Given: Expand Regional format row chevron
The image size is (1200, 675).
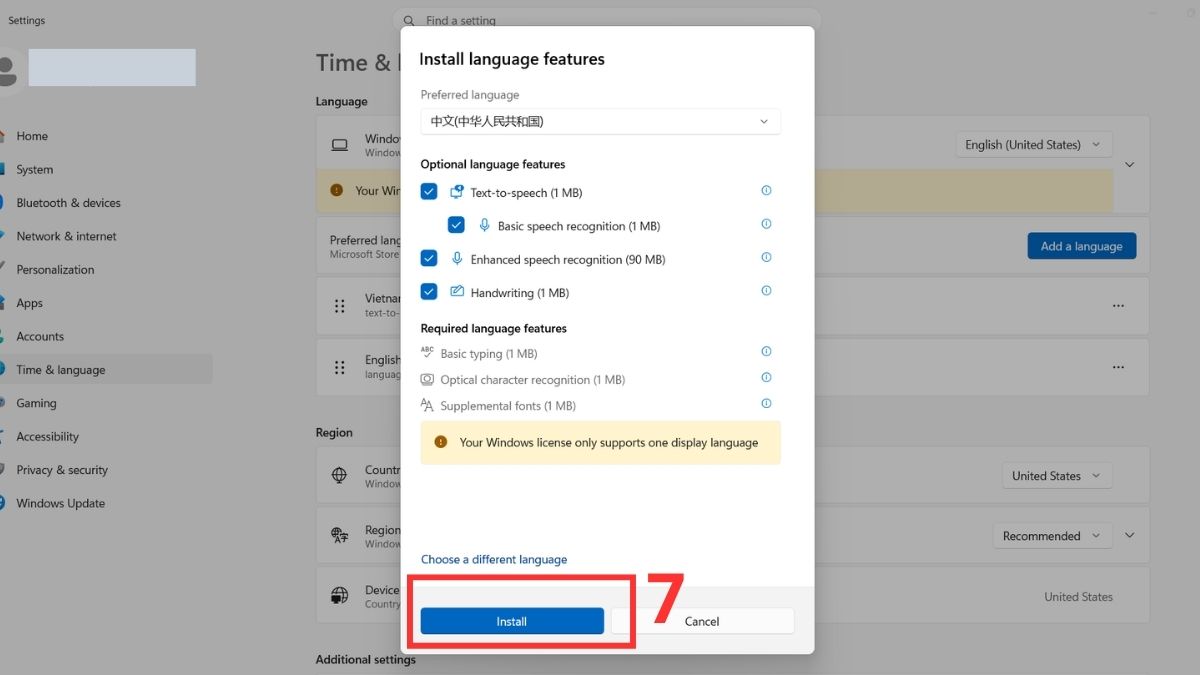Looking at the screenshot, I should (x=1130, y=536).
